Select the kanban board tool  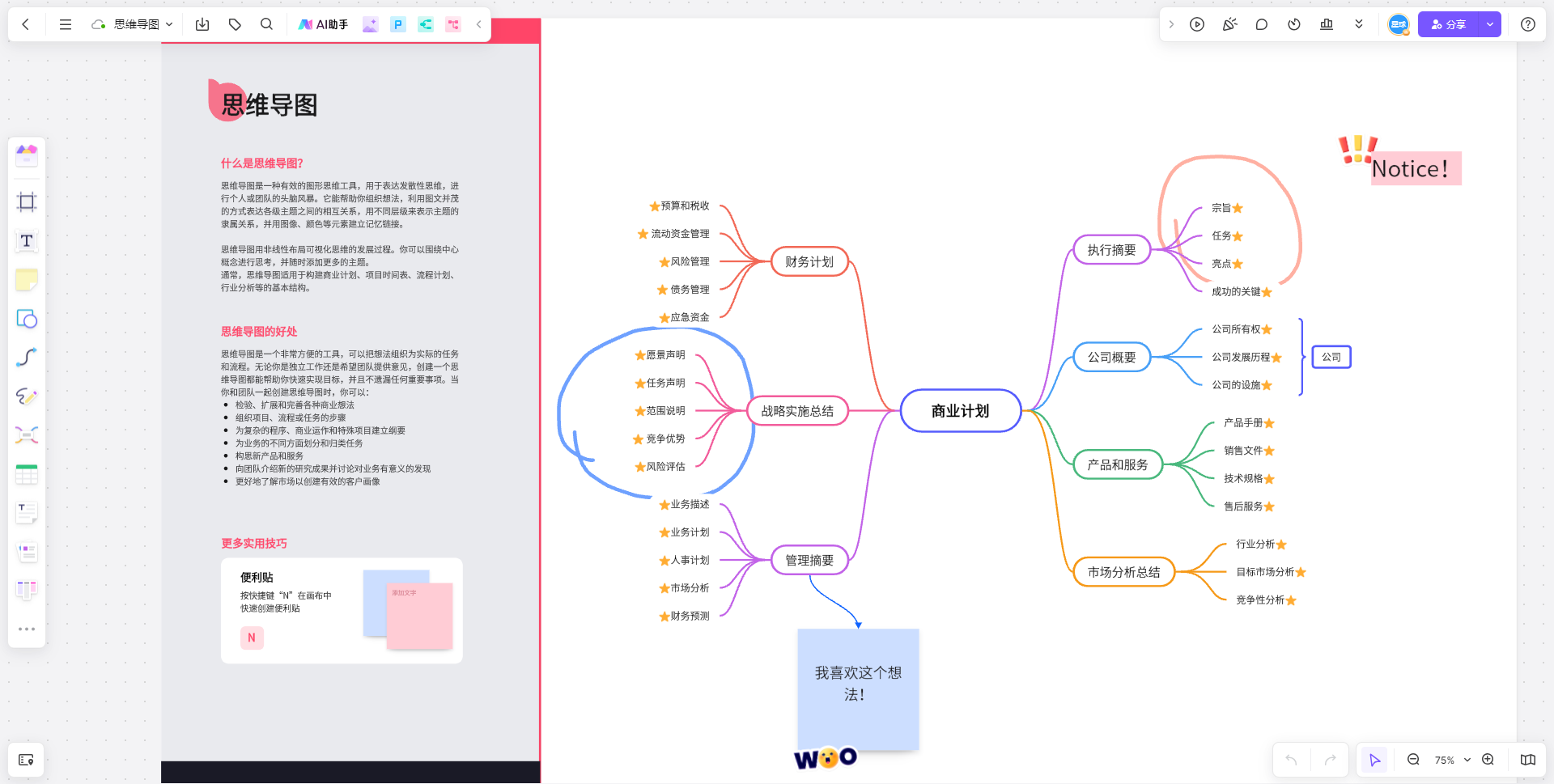pos(27,591)
